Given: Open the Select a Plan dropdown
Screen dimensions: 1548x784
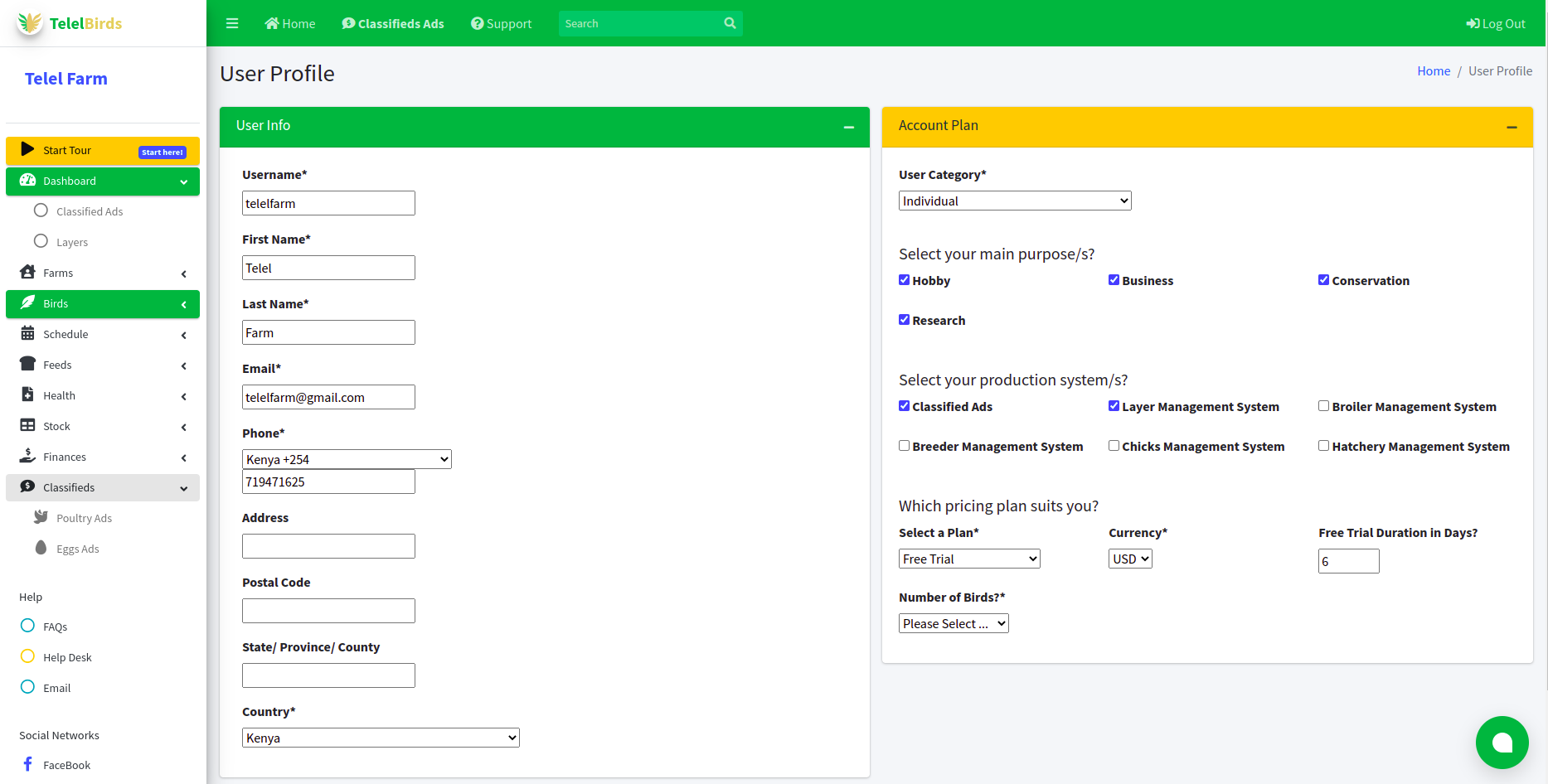Looking at the screenshot, I should (969, 559).
